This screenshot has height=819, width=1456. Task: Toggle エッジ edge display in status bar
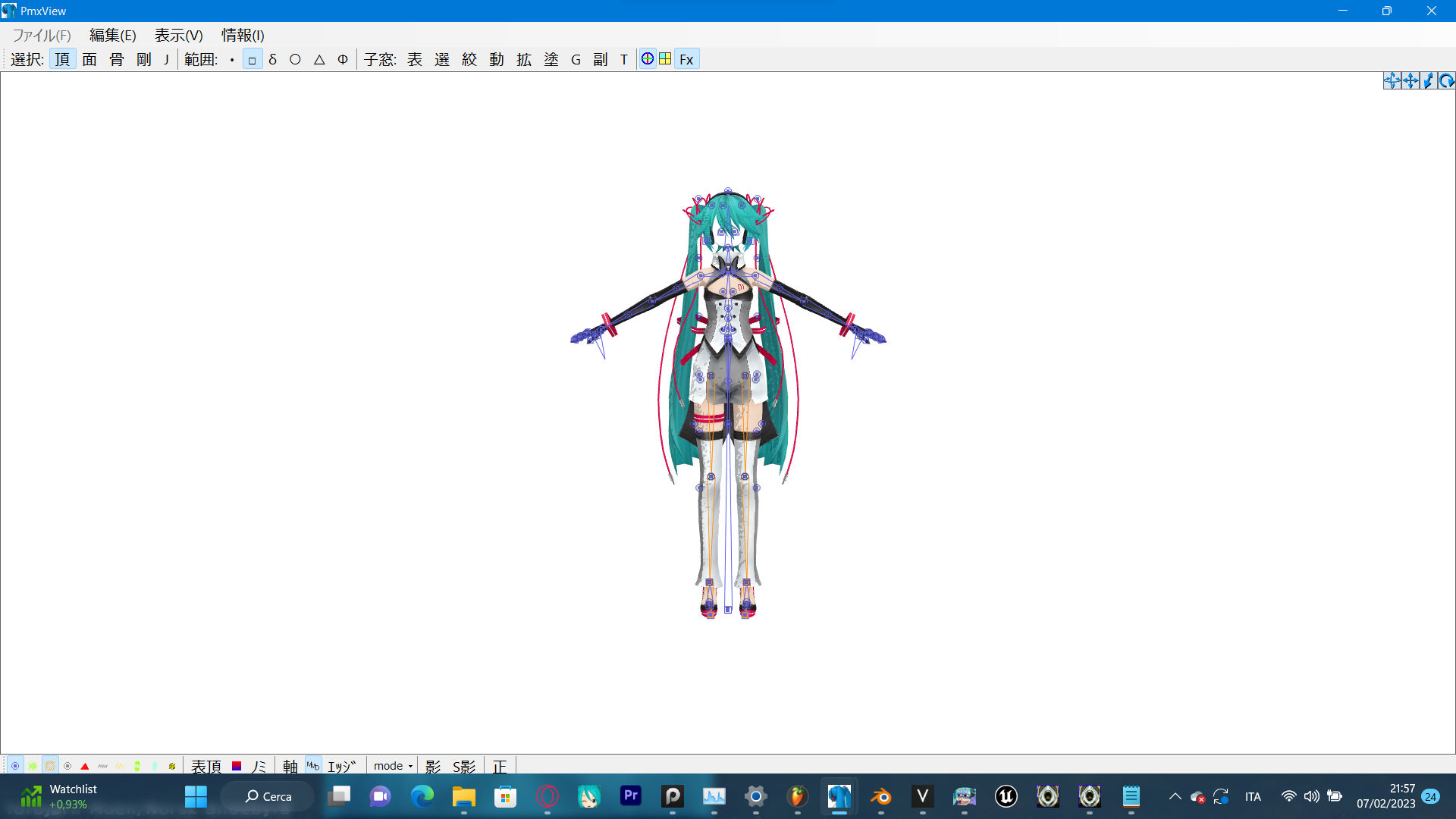[x=341, y=766]
